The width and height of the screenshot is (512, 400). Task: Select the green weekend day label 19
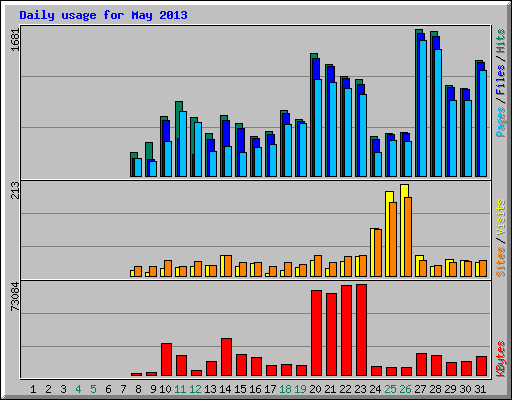pyautogui.click(x=300, y=389)
